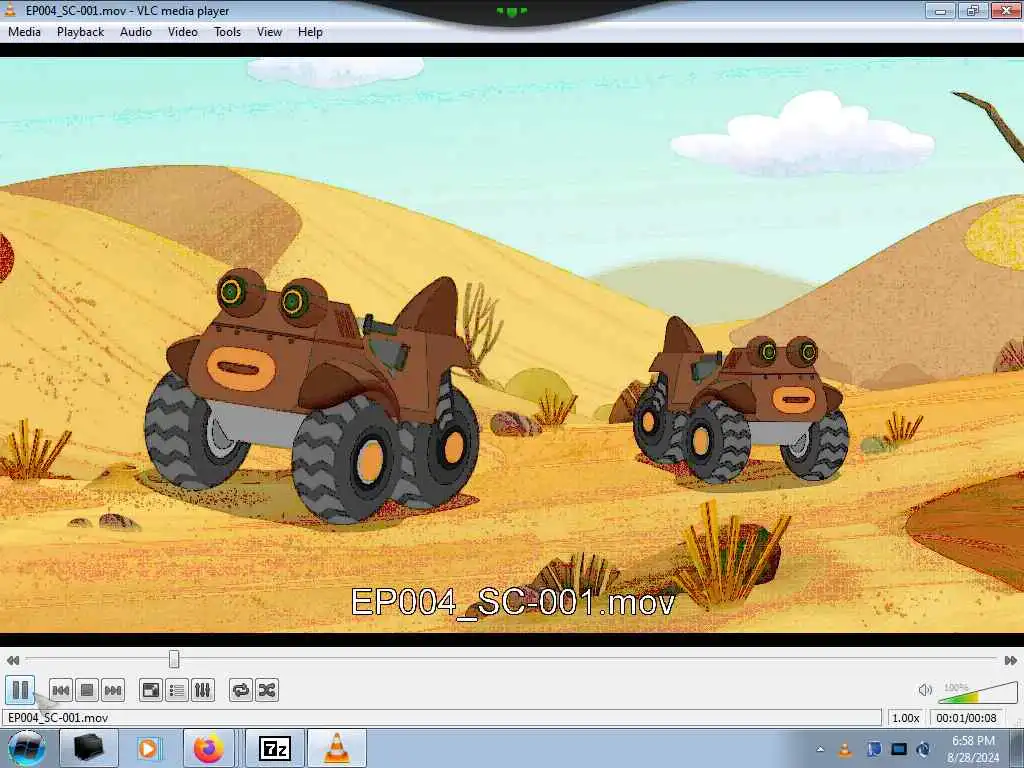Toggle fullscreen video mode

tap(151, 690)
